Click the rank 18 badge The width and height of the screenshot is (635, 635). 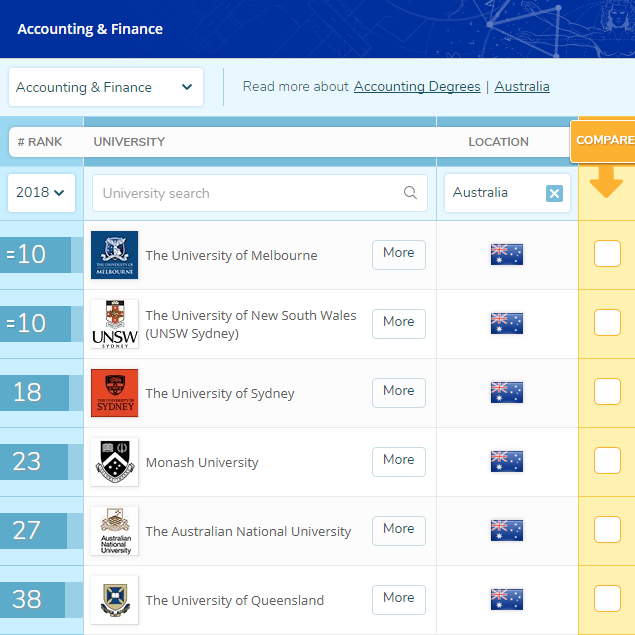(35, 392)
